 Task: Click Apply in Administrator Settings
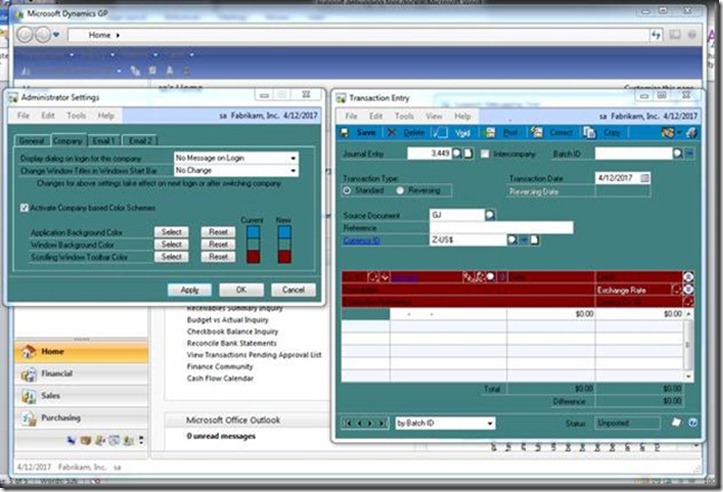pos(190,290)
